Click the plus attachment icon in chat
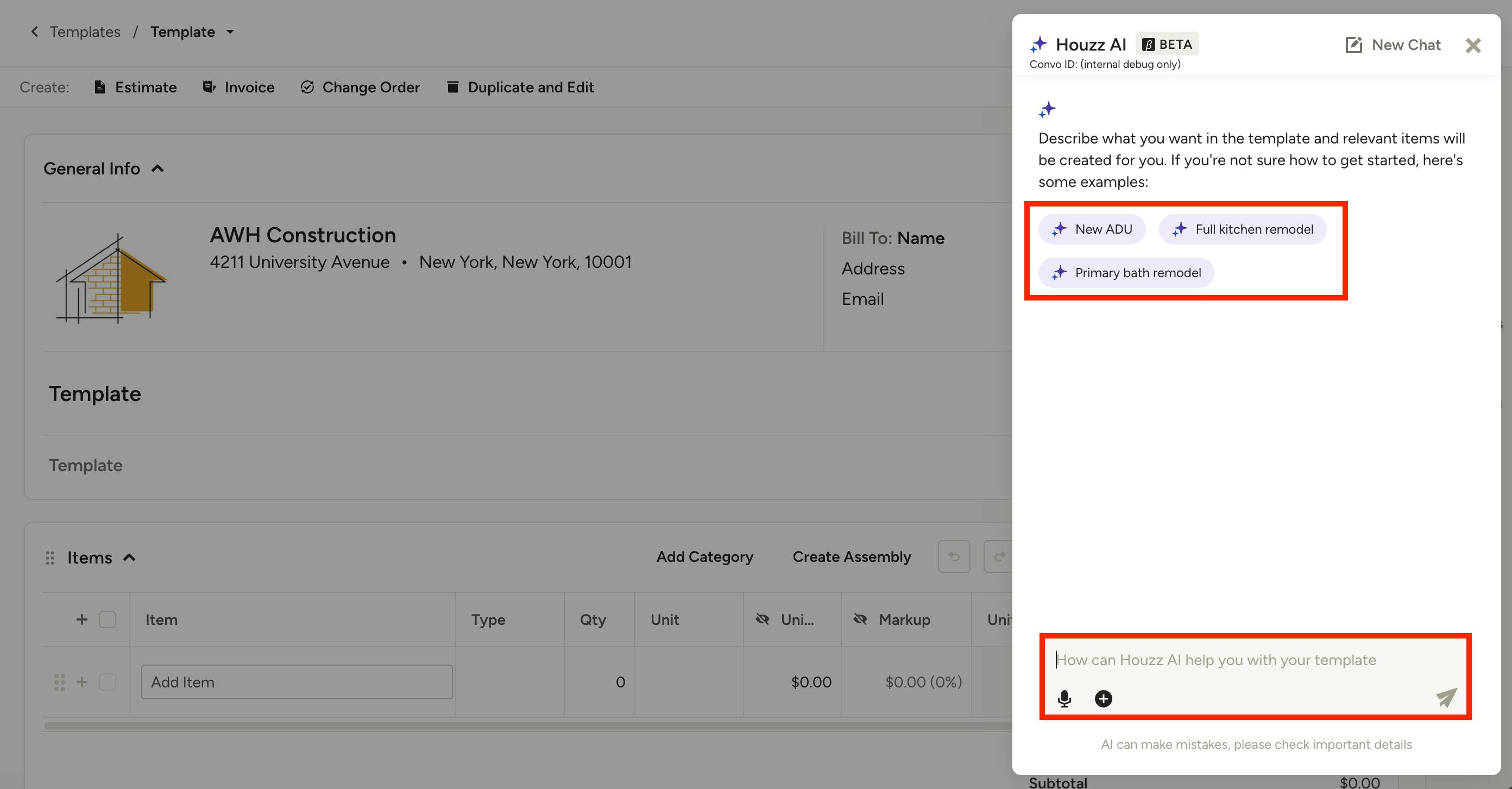This screenshot has height=789, width=1512. pos(1103,699)
